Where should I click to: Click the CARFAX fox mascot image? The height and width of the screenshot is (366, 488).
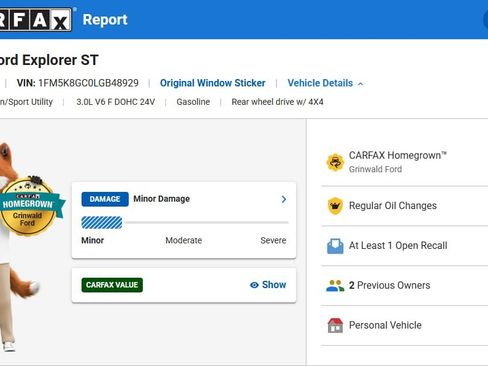[21, 247]
